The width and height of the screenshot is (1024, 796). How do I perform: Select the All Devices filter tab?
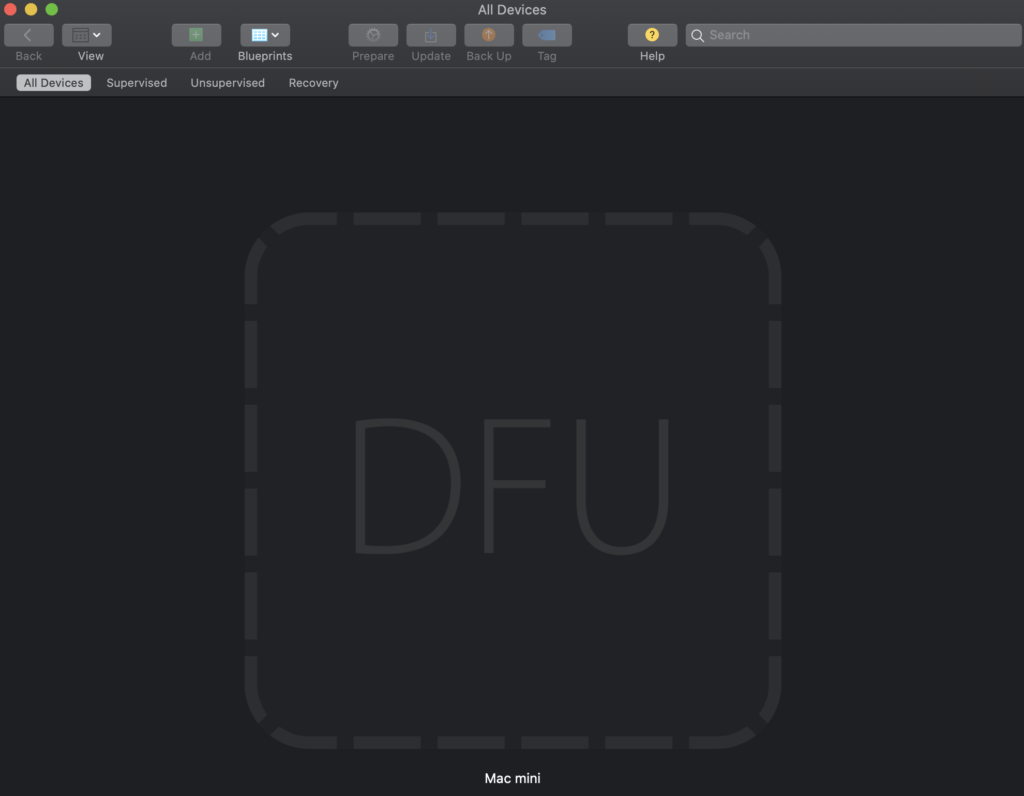(x=54, y=83)
